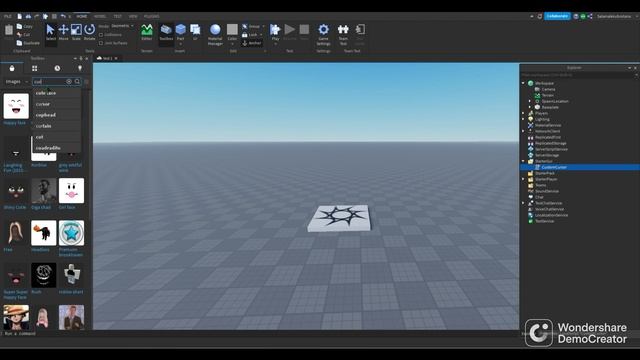Open Toolbox Creations lightbulb tab icon
Screen dimensions: 640x360
[80, 68]
